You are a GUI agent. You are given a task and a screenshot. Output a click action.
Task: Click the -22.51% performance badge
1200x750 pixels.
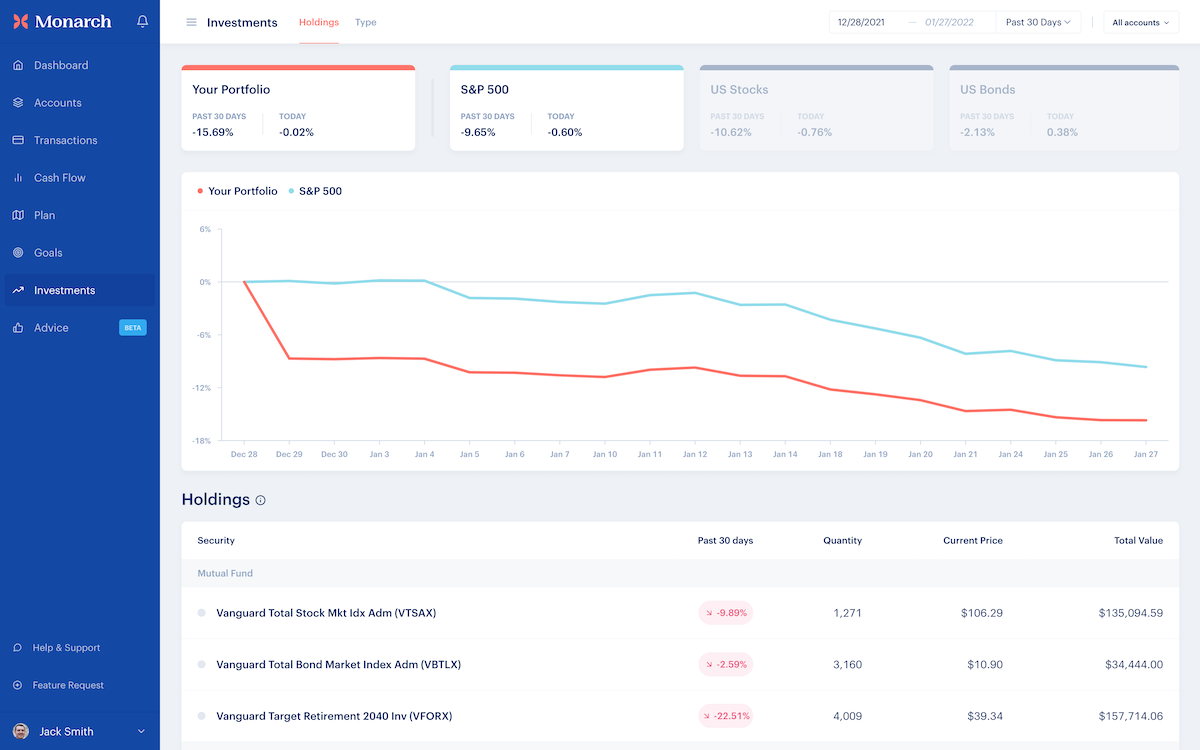coord(725,716)
